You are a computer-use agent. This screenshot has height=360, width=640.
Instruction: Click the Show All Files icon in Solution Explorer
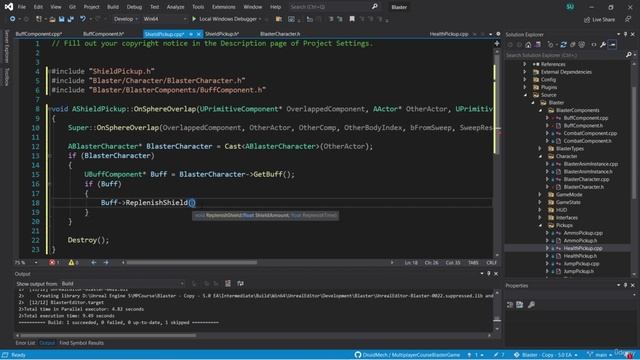(582, 45)
